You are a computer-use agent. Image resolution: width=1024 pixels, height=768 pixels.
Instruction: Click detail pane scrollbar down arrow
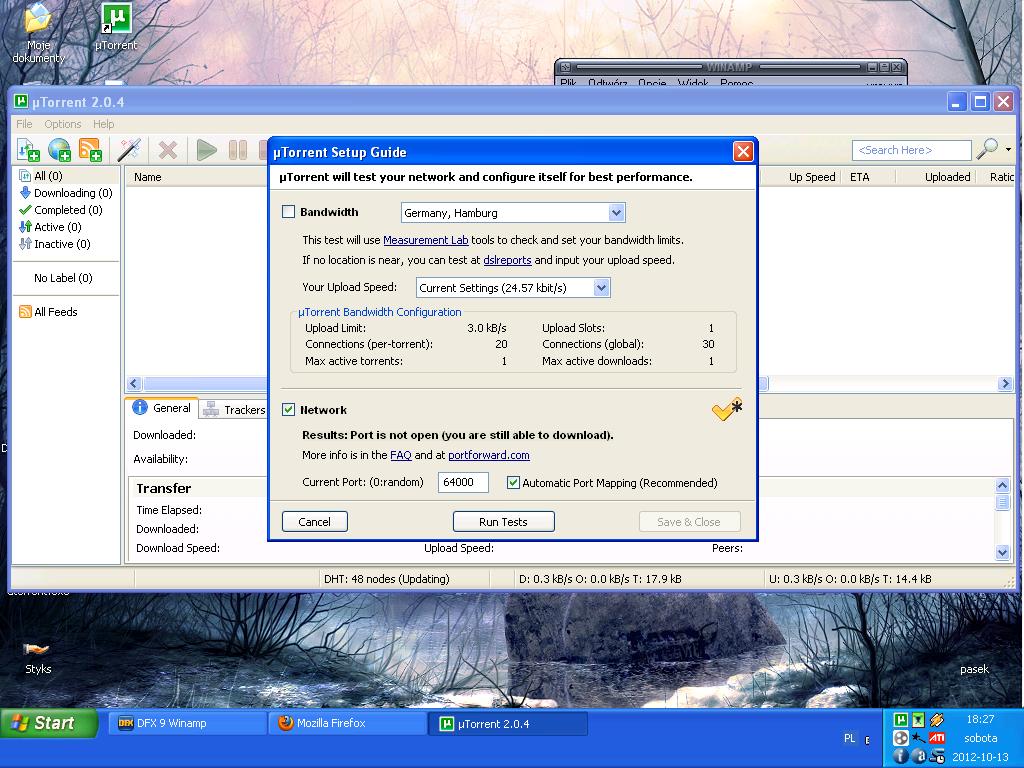(x=1002, y=552)
